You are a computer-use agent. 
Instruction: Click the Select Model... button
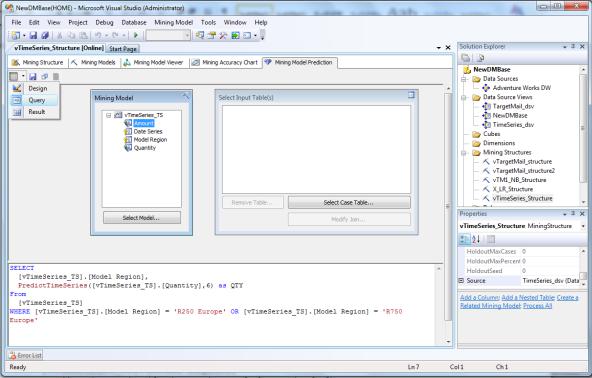tap(142, 218)
